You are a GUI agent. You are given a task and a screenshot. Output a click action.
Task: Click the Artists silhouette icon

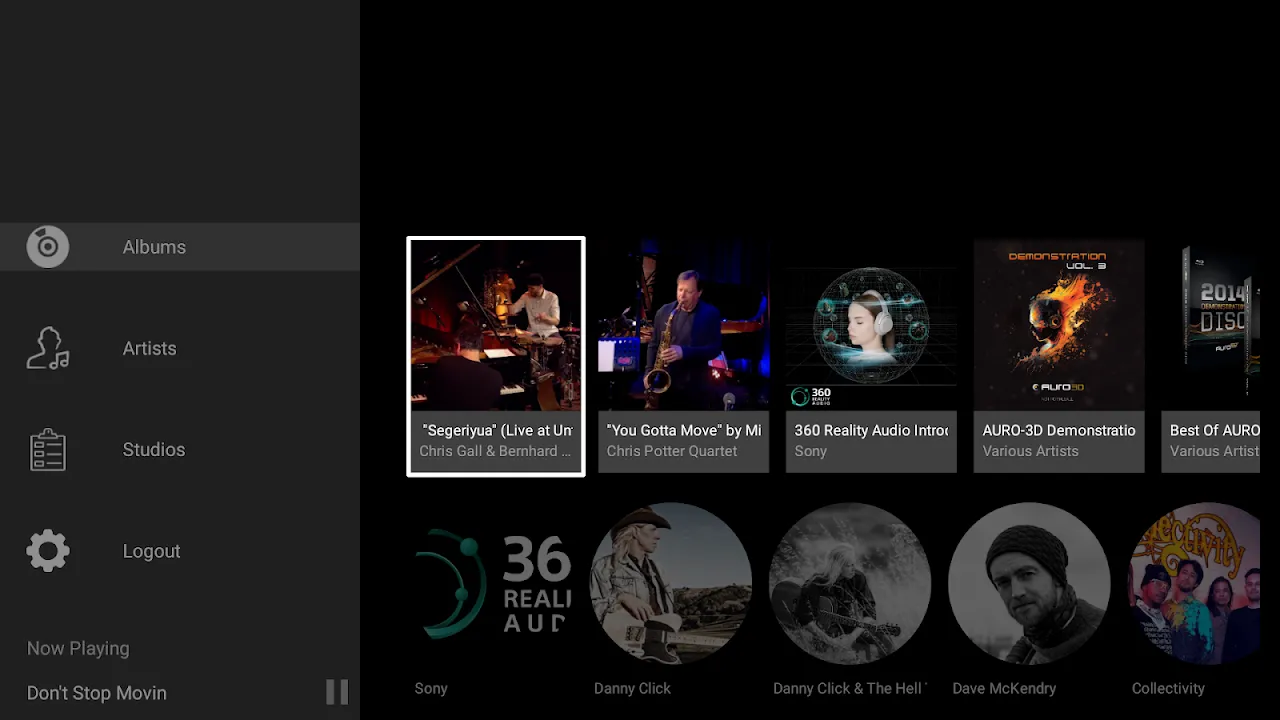click(48, 349)
